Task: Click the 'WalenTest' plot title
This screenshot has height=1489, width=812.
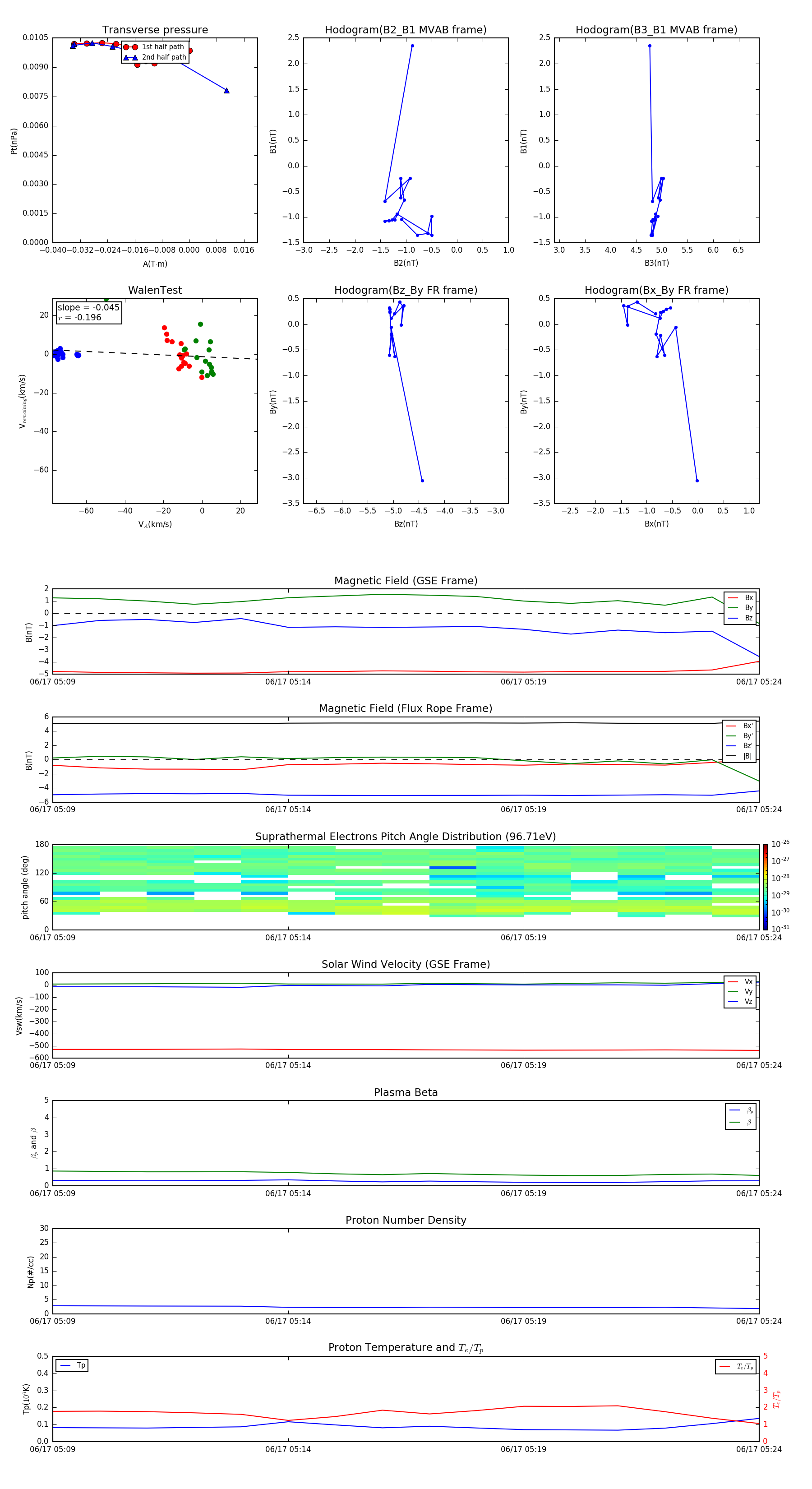Action: pos(155,290)
